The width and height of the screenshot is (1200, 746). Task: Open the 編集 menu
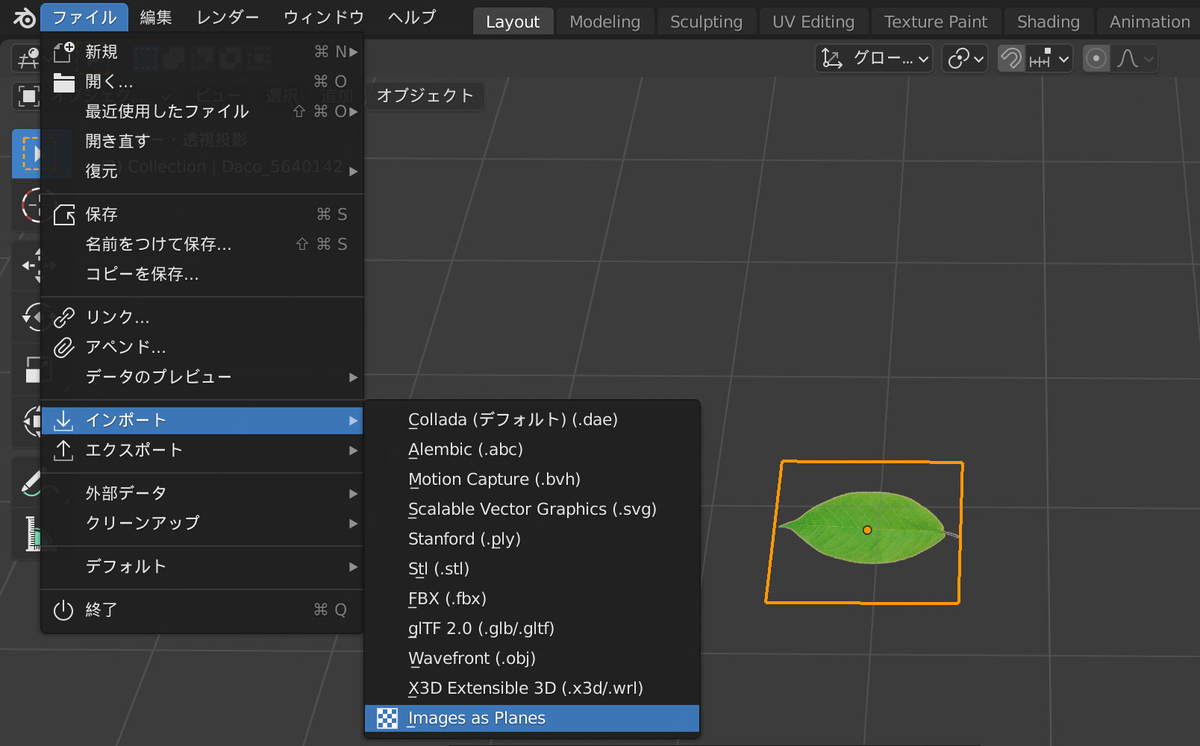pos(156,17)
